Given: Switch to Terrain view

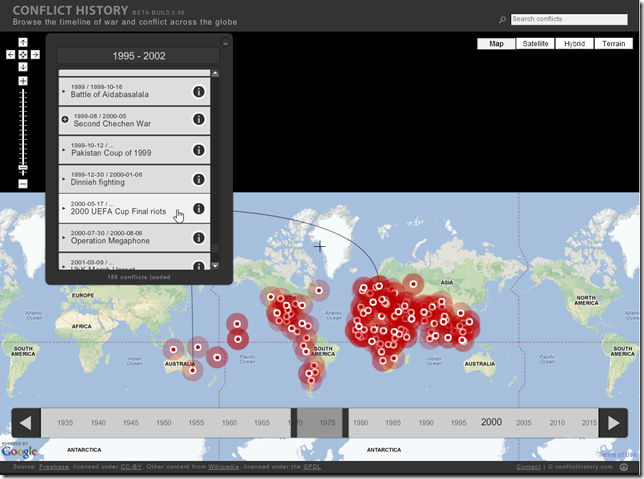Looking at the screenshot, I should (x=614, y=44).
